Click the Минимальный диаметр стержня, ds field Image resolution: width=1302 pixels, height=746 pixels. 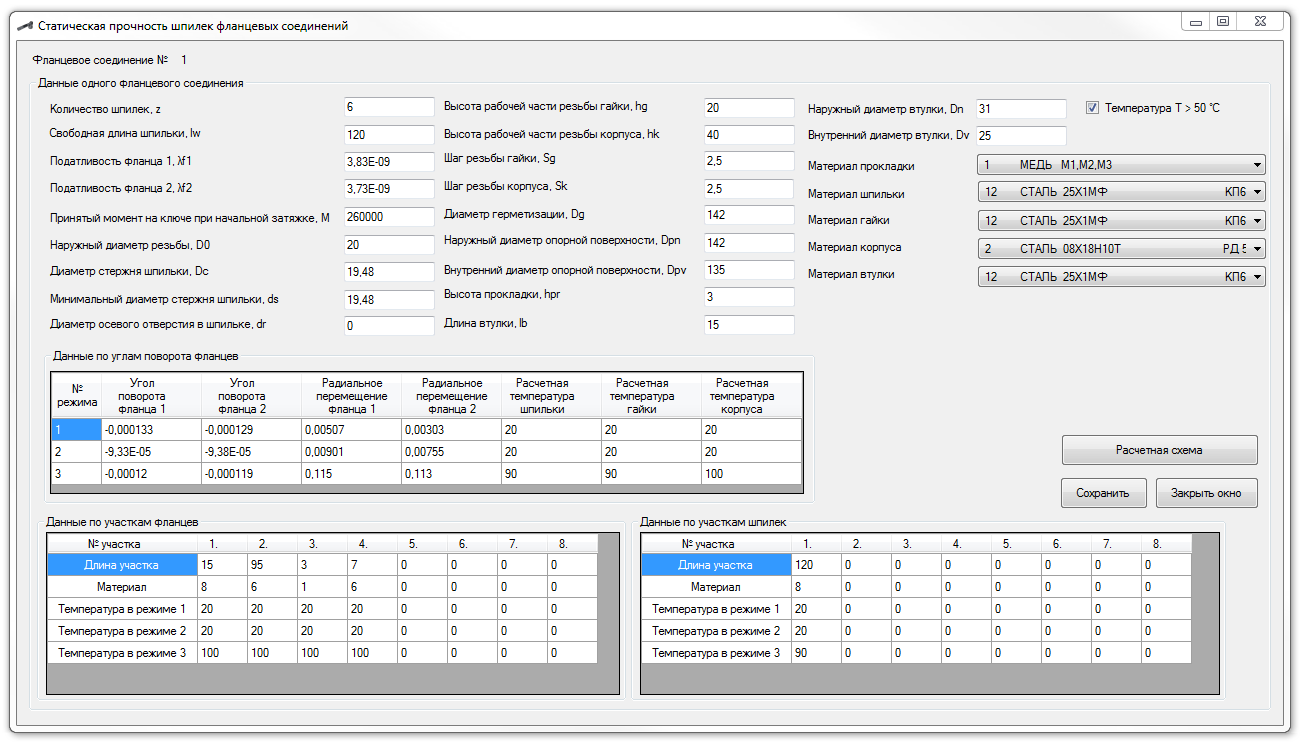(389, 299)
